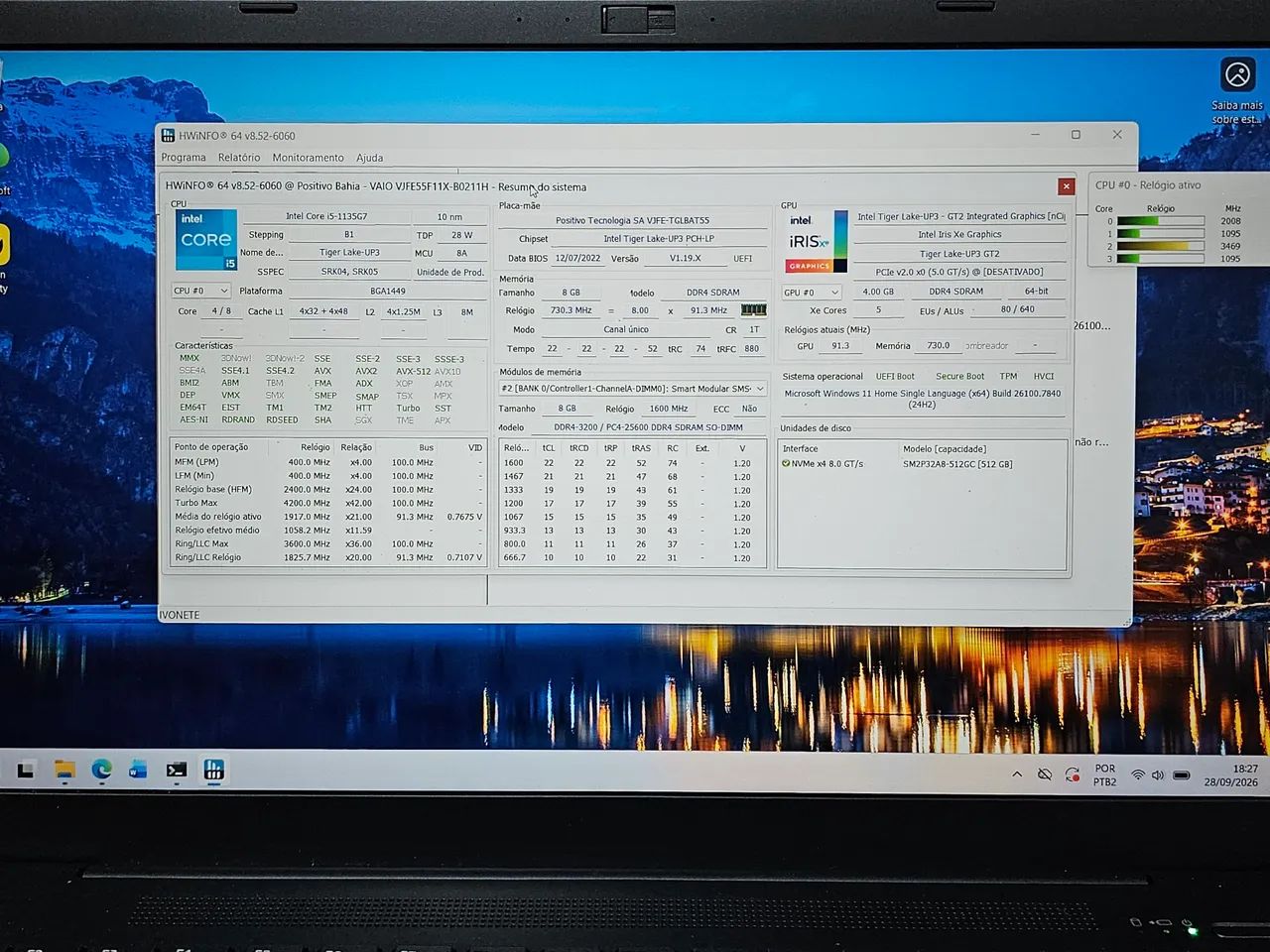Click the 'Tiger Lake-UP3 GT2' GPU field
Viewport: 1270px width, 952px height.
tap(959, 254)
